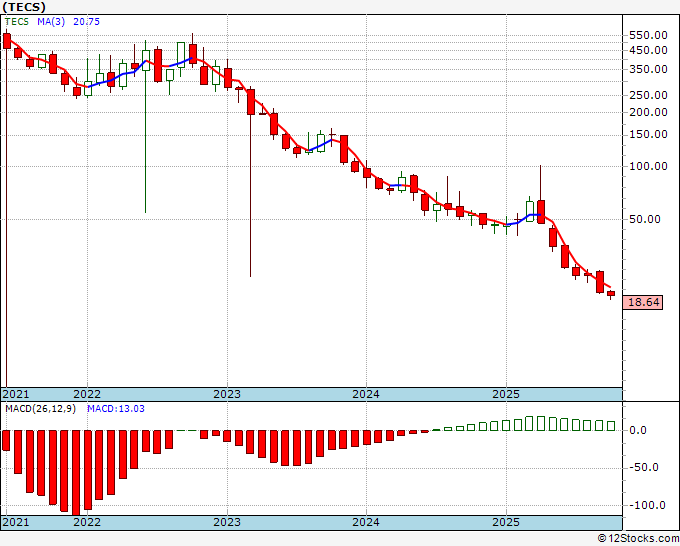Click 2023 on the MACD panel time axis
The image size is (680, 546).
coord(227,522)
